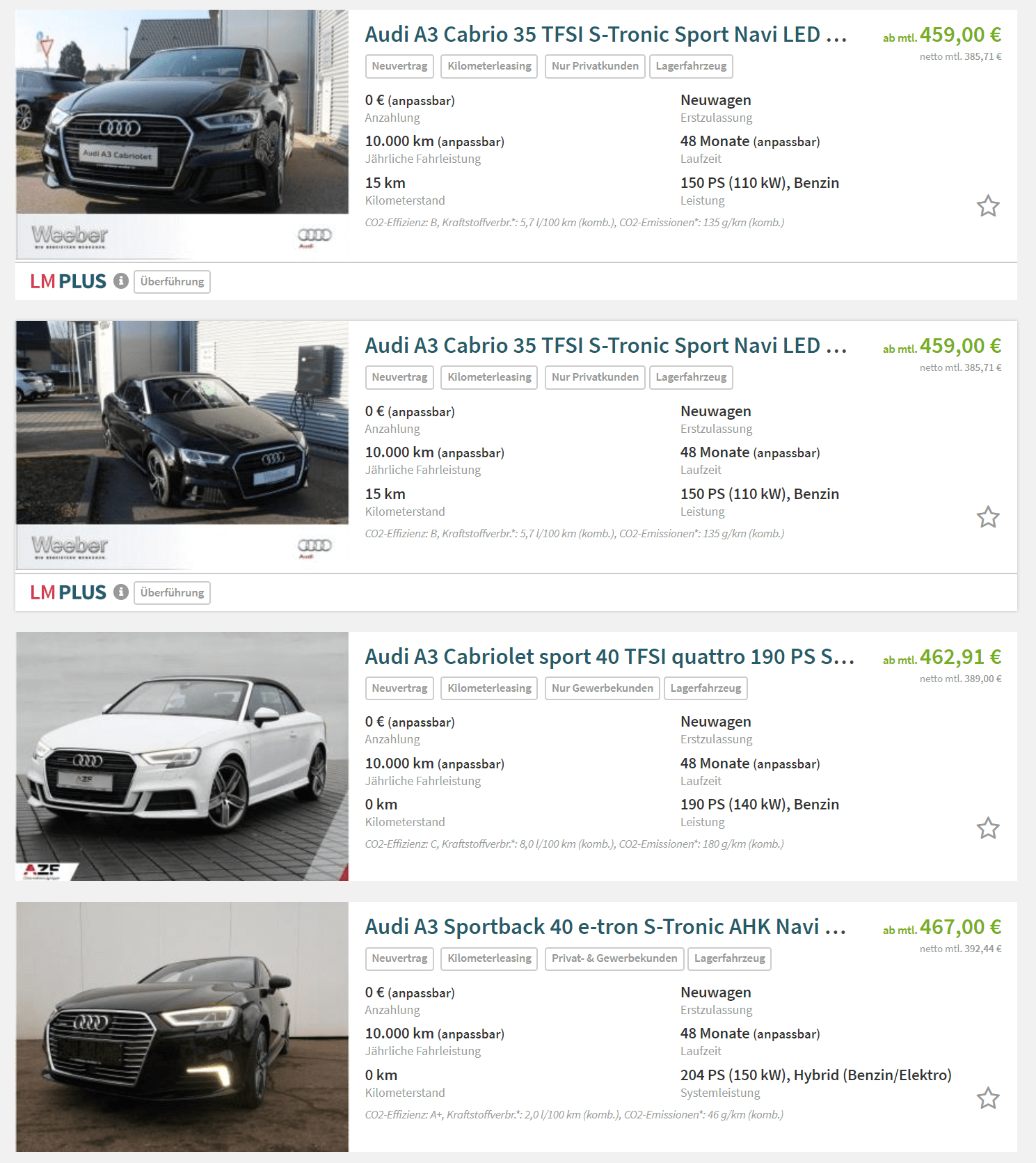Click netto mtl. 392,44 € text
The height and width of the screenshot is (1163, 1036).
(x=960, y=949)
